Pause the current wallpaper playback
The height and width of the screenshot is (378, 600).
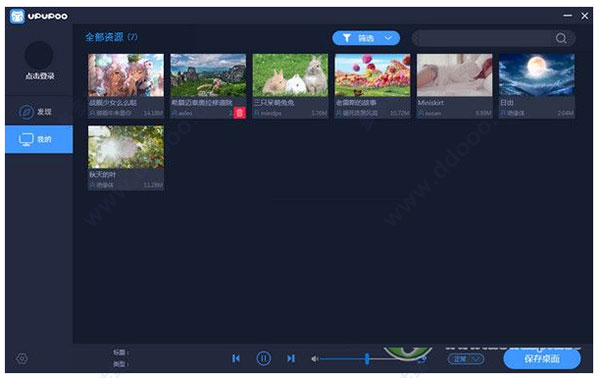point(264,358)
